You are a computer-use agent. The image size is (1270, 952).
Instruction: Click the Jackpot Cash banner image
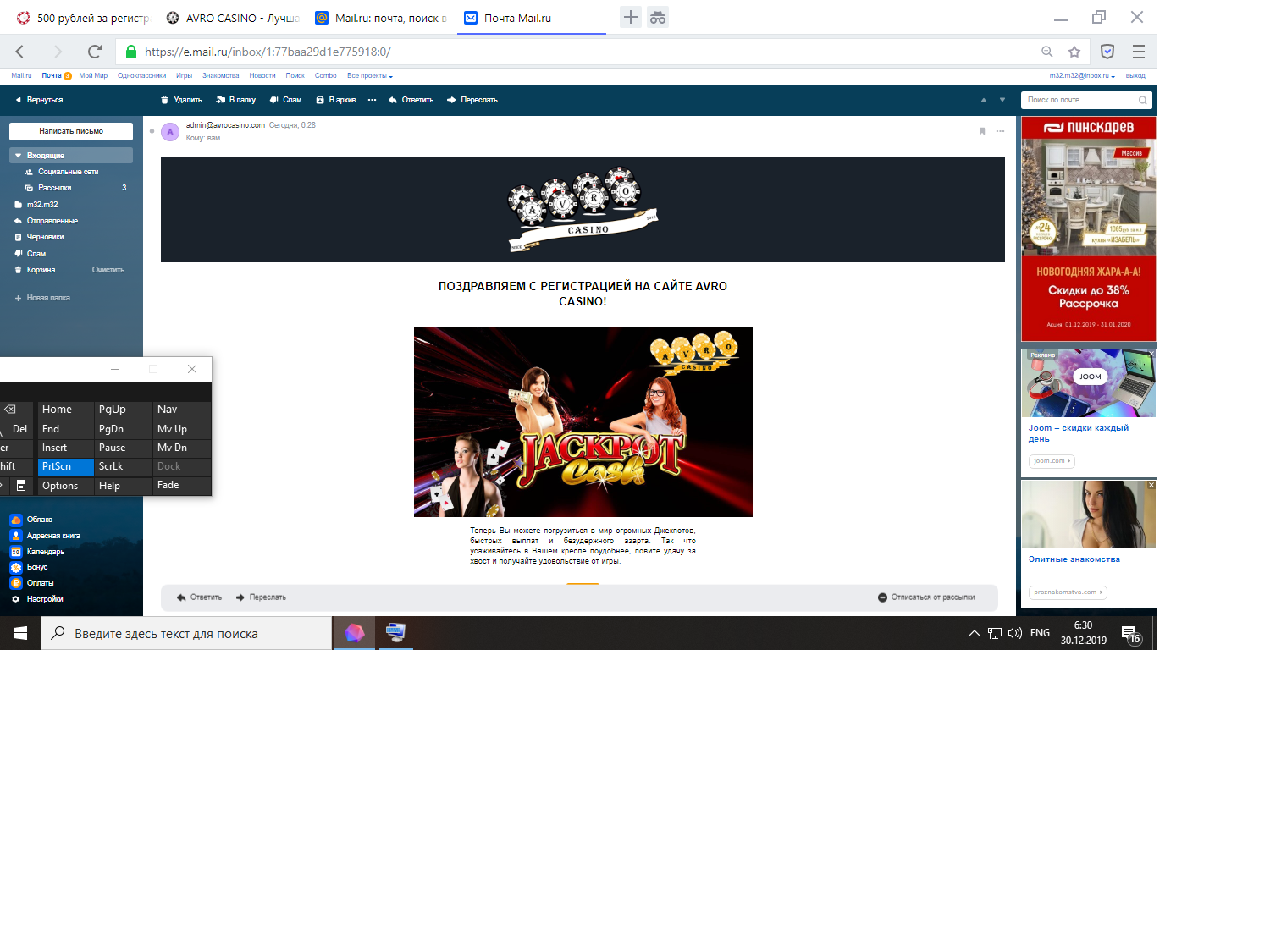(x=583, y=421)
